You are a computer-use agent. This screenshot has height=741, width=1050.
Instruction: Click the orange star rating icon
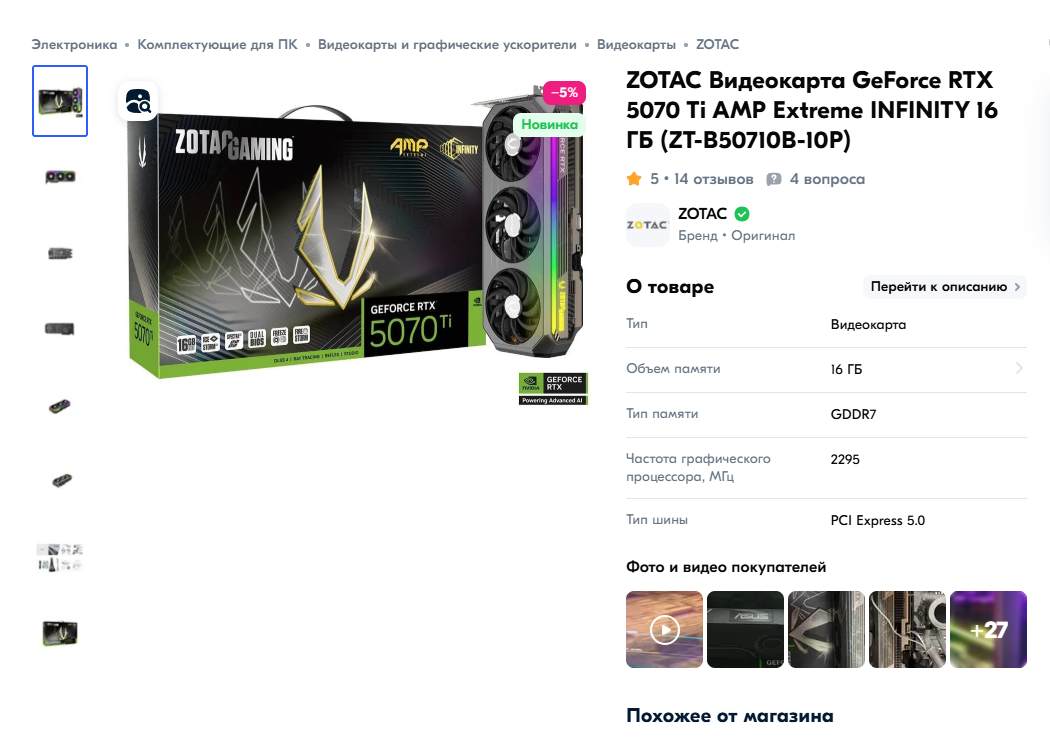(x=633, y=179)
